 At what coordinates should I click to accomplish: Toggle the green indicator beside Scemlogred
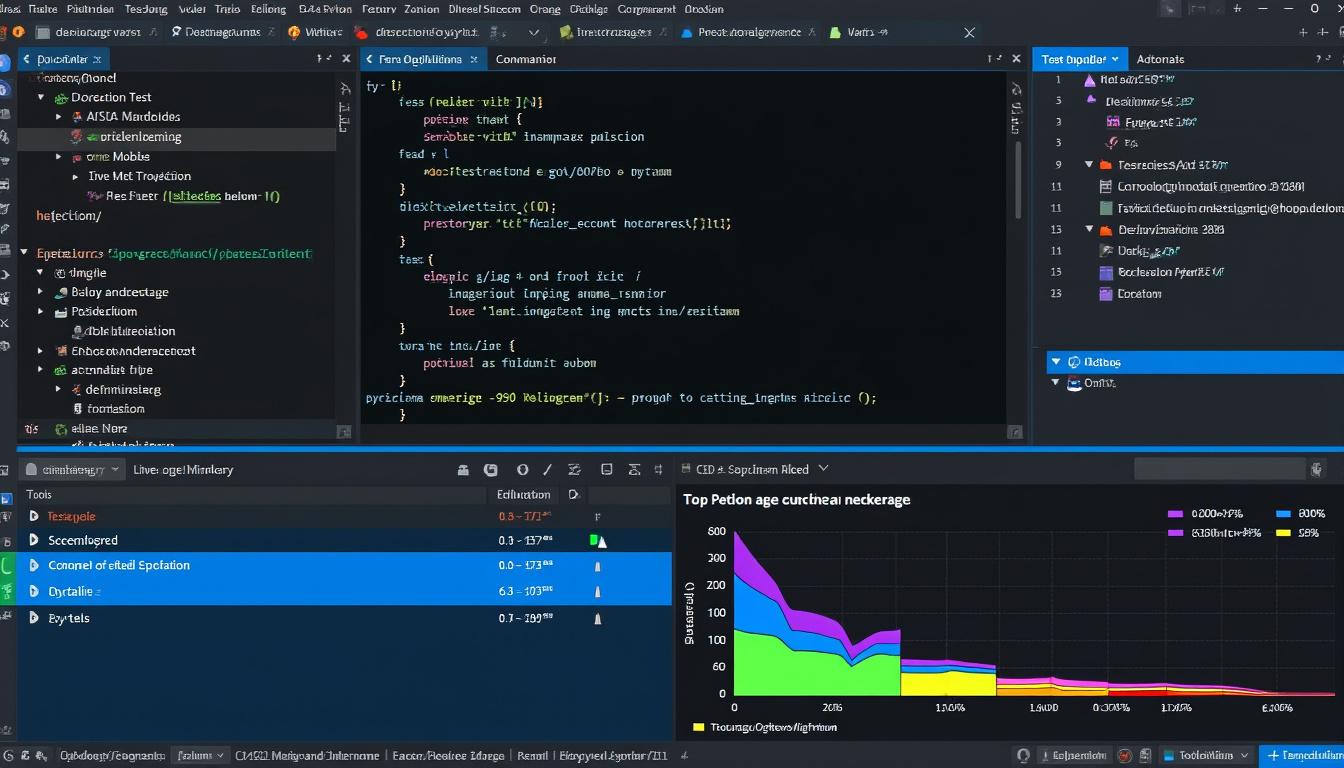(x=594, y=540)
